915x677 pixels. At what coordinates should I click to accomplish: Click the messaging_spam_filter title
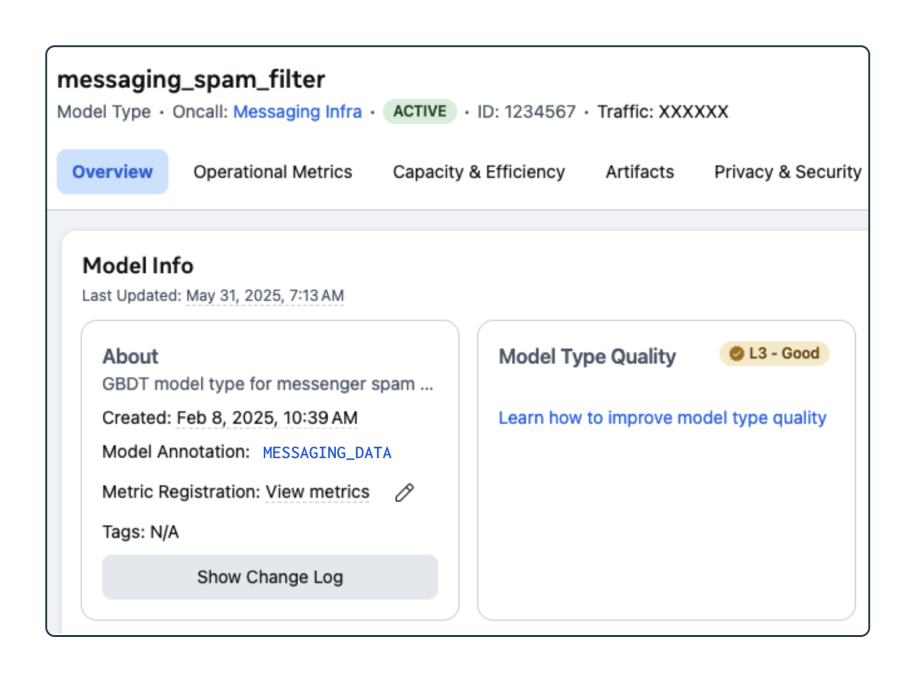pyautogui.click(x=191, y=80)
